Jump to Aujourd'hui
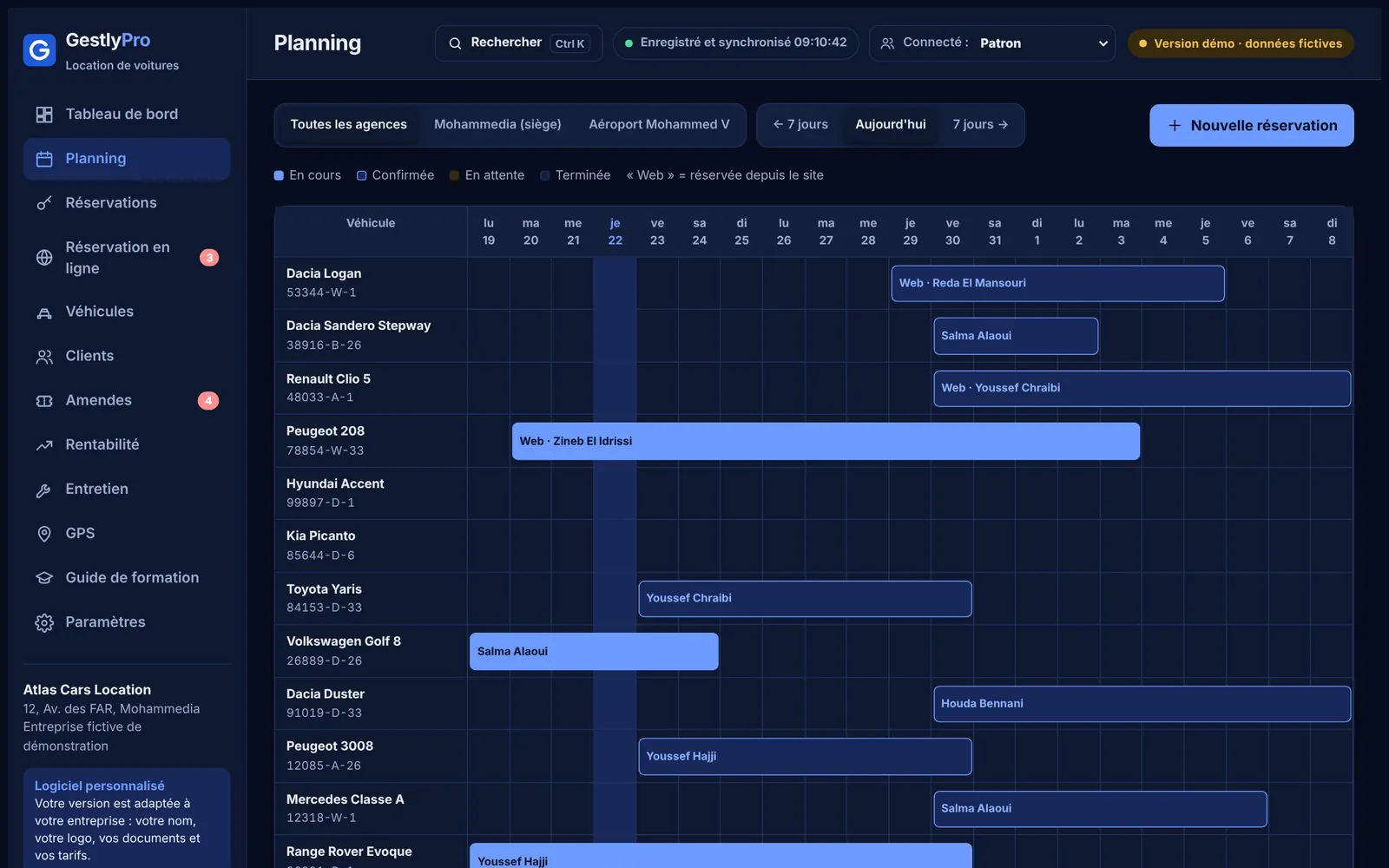Screen dimensions: 1389x868 pyautogui.click(x=891, y=125)
